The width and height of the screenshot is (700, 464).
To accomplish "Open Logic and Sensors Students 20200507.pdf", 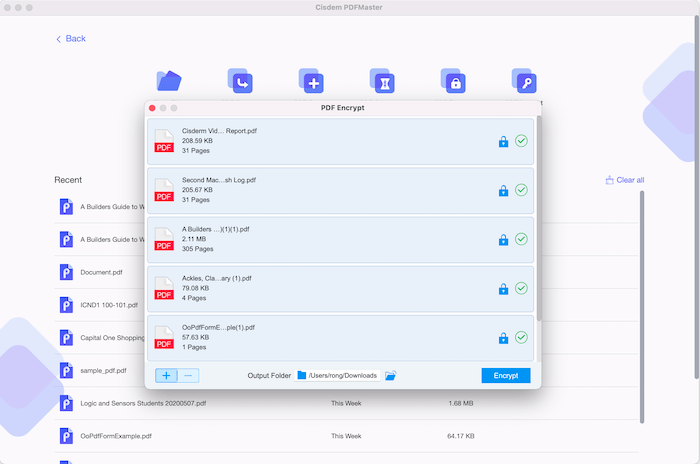I will pyautogui.click(x=143, y=403).
